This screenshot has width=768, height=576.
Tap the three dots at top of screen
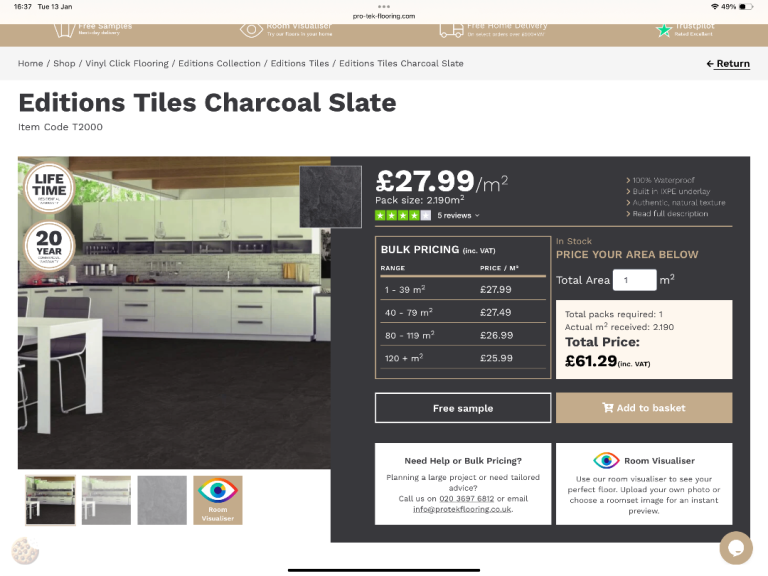pyautogui.click(x=384, y=6)
